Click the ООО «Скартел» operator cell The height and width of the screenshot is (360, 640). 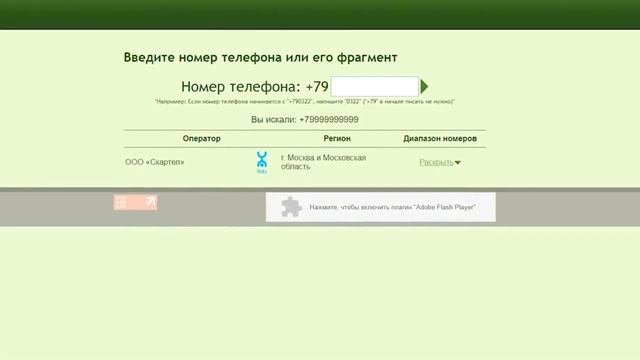pos(155,162)
